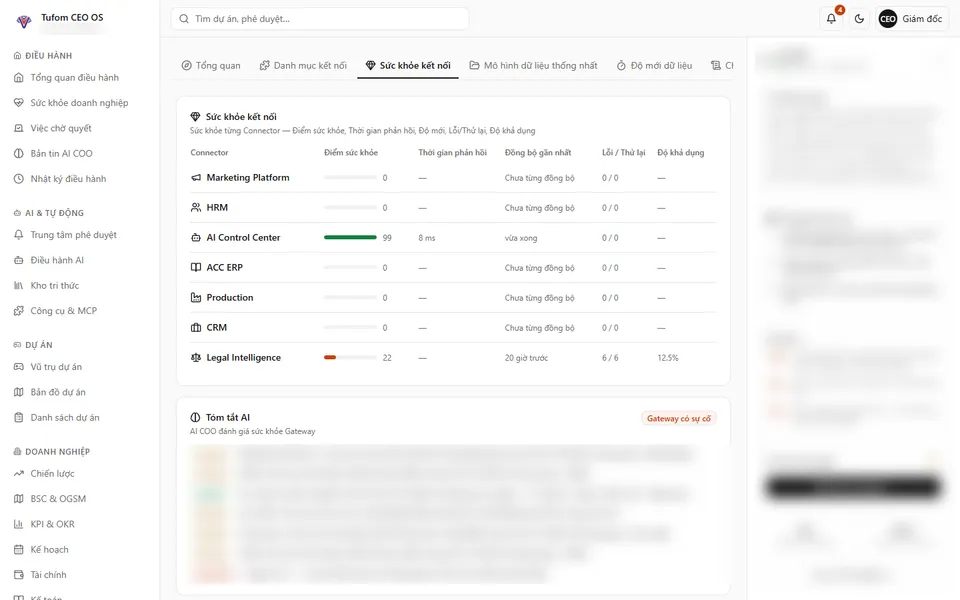
Task: Go to Sức khỏe doanh nghiệp
Action: click(x=80, y=103)
